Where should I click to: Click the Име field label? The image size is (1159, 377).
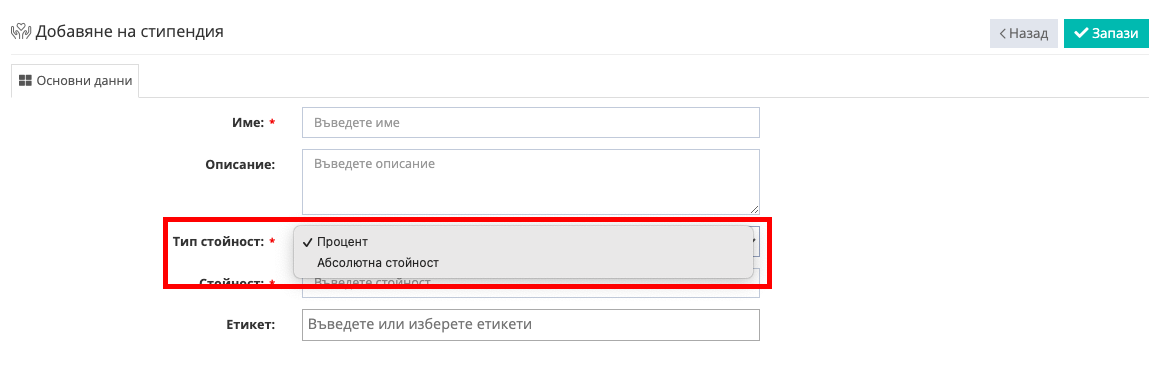coord(248,123)
